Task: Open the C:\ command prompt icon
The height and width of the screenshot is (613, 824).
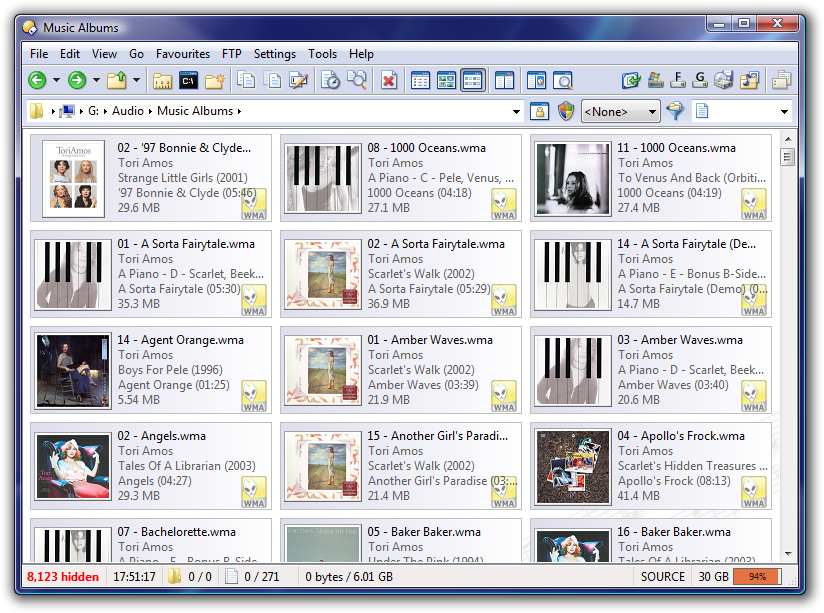Action: click(188, 81)
